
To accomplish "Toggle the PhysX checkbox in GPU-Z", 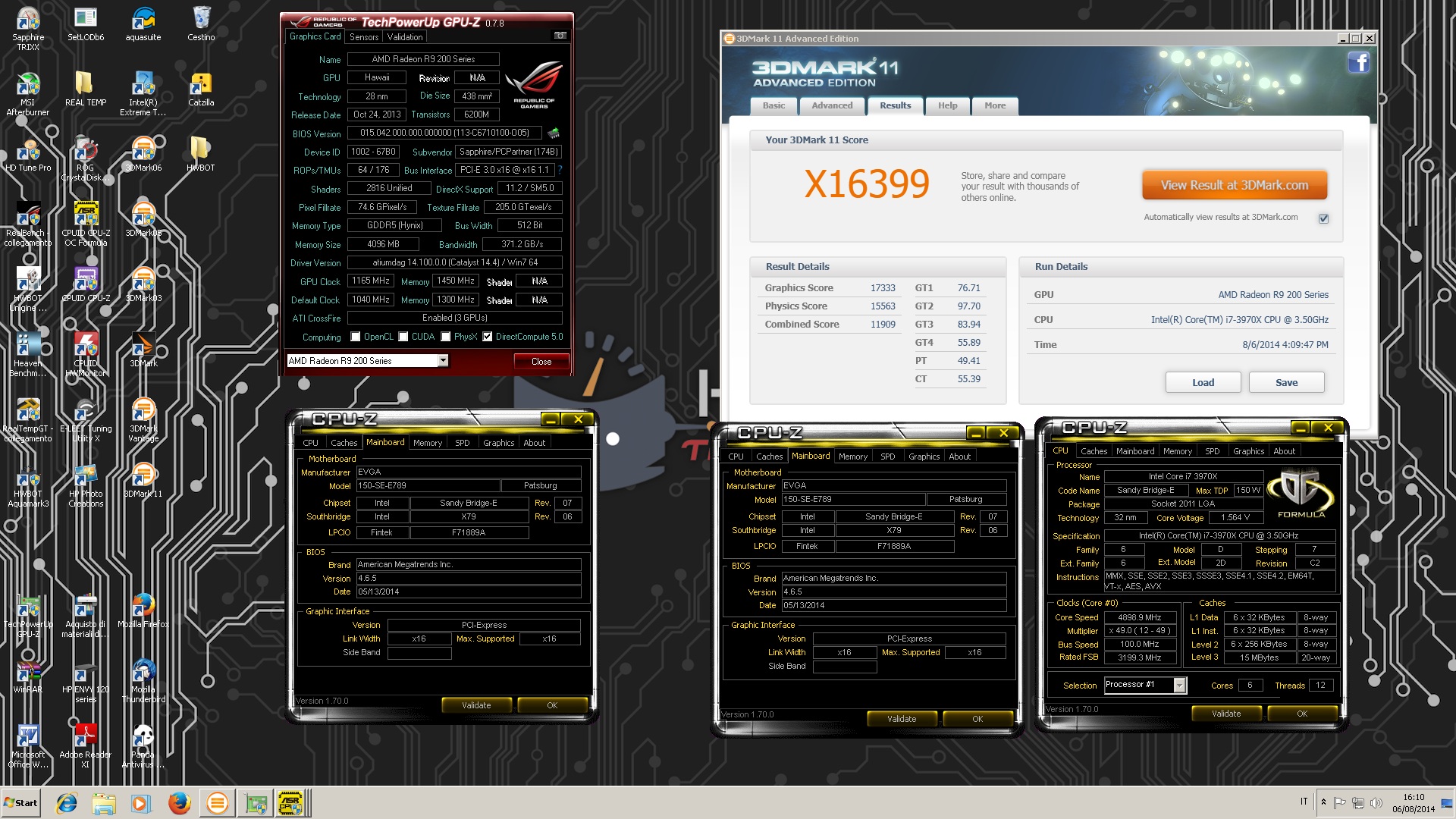I will click(x=446, y=337).
